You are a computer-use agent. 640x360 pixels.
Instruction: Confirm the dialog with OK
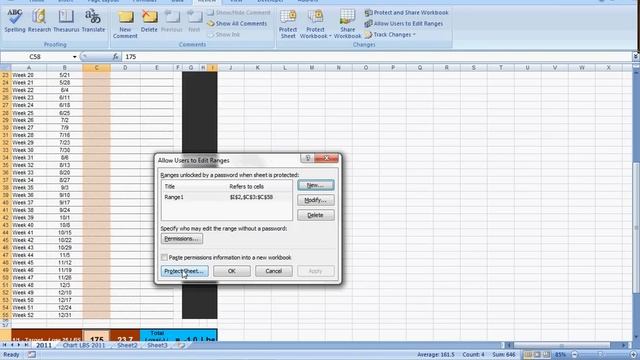tap(231, 271)
